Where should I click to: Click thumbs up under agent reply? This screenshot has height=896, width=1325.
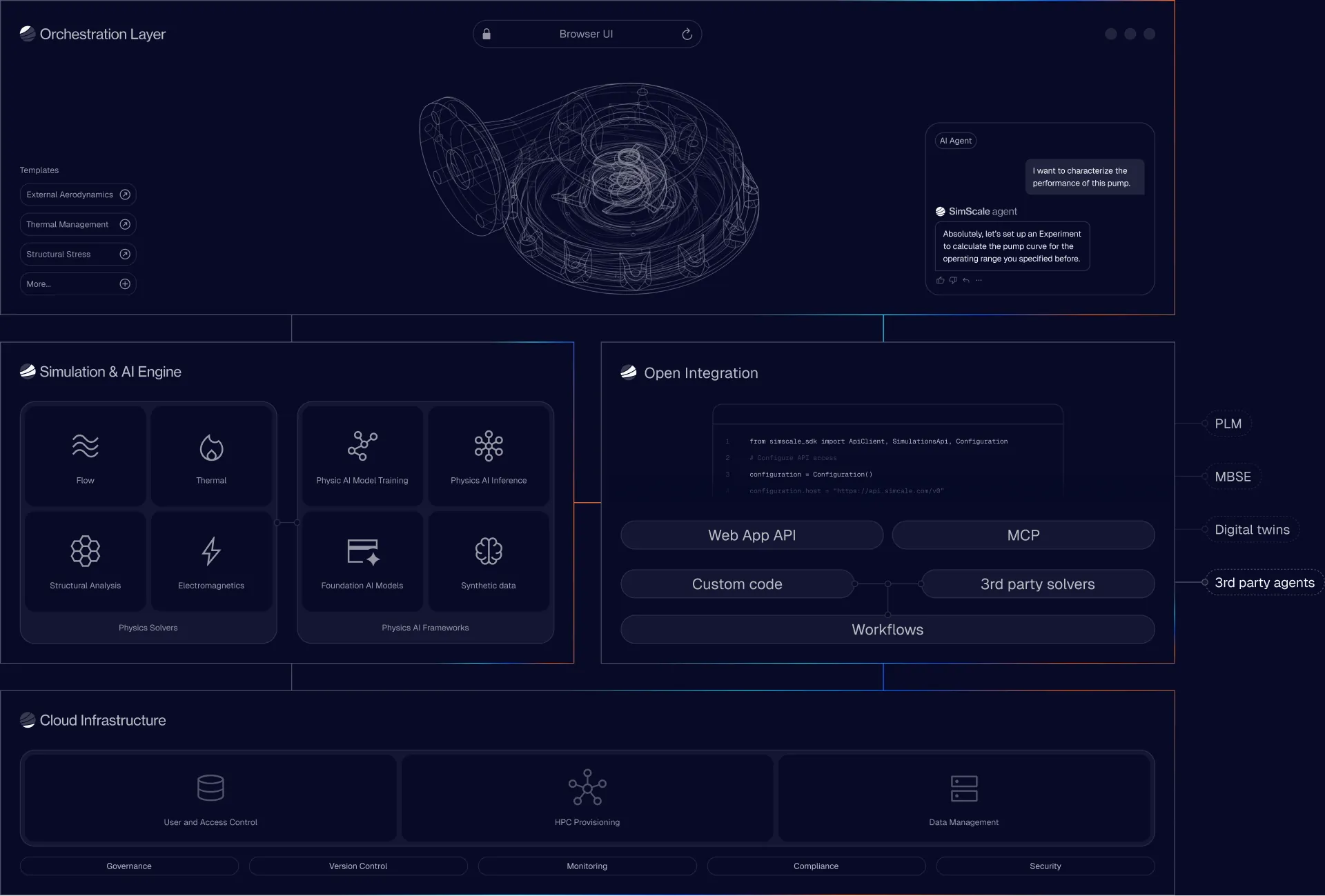coord(940,280)
